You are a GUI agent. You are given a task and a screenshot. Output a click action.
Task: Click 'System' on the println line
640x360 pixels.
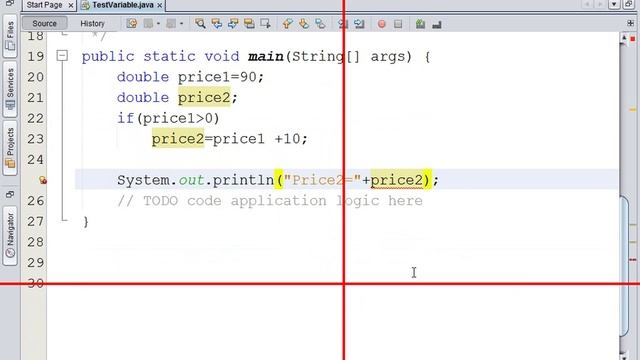click(x=143, y=180)
